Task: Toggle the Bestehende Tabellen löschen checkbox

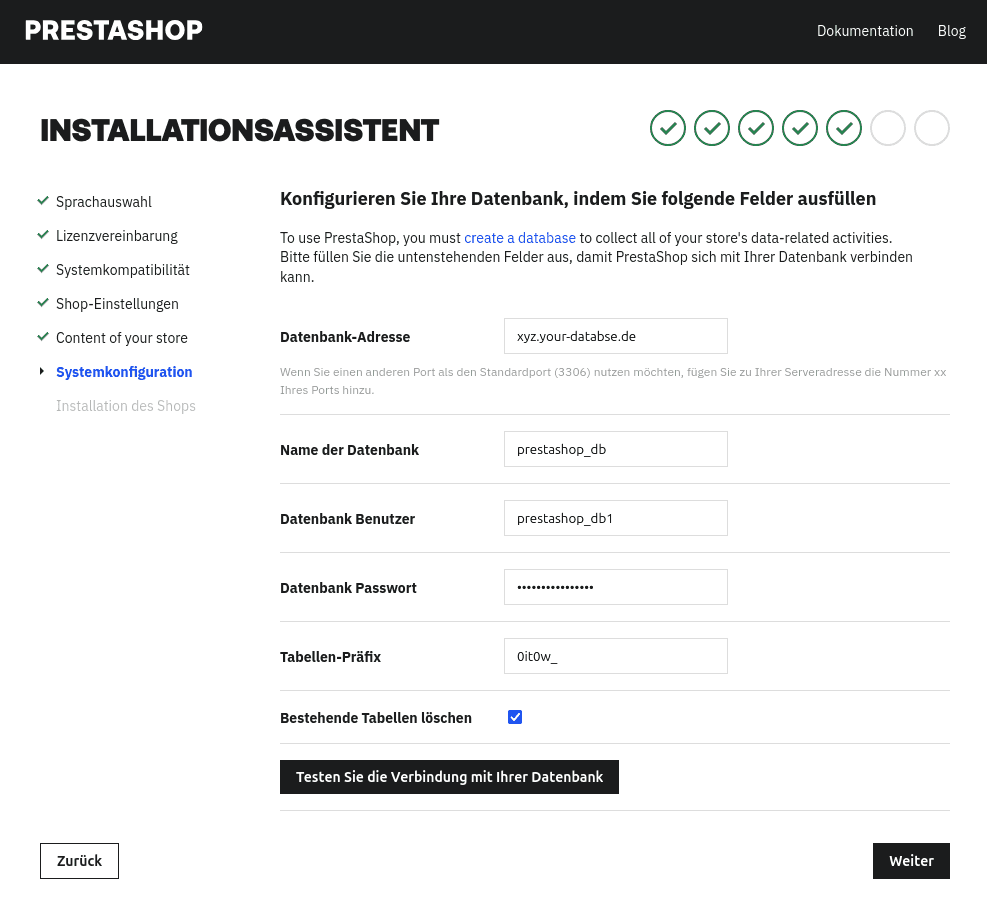Action: (515, 717)
